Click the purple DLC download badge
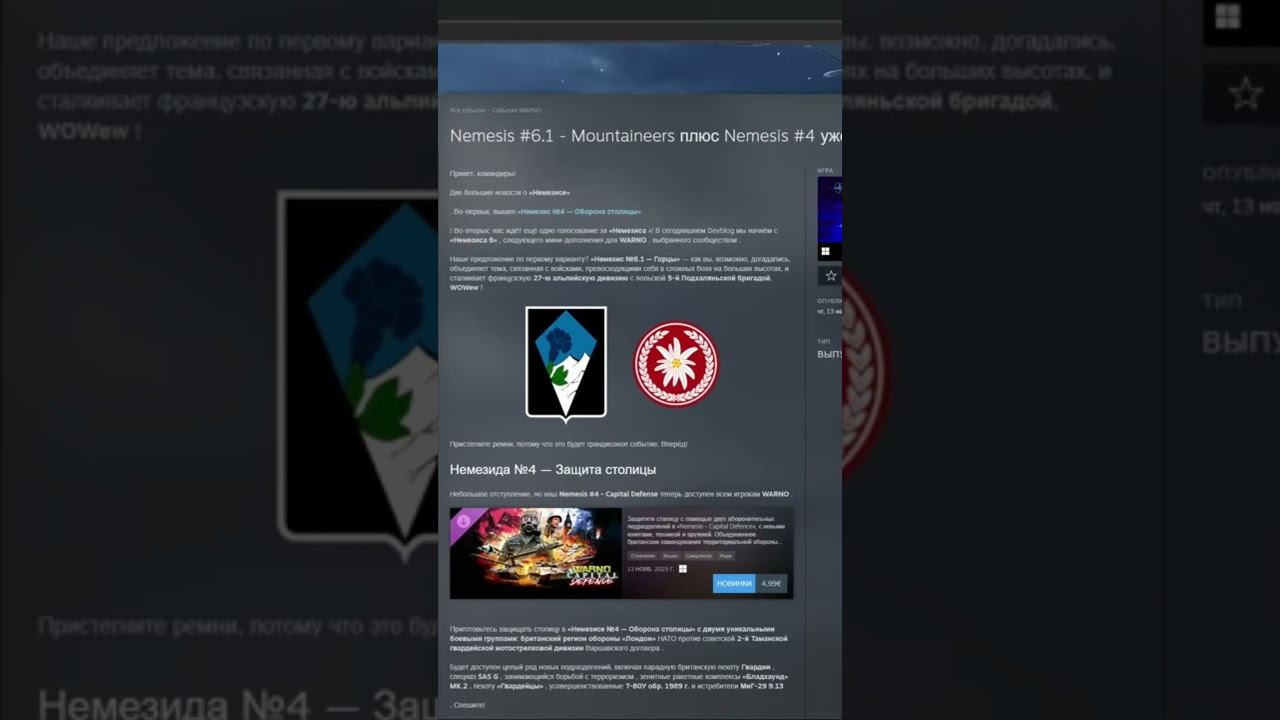1280x720 pixels. (461, 521)
